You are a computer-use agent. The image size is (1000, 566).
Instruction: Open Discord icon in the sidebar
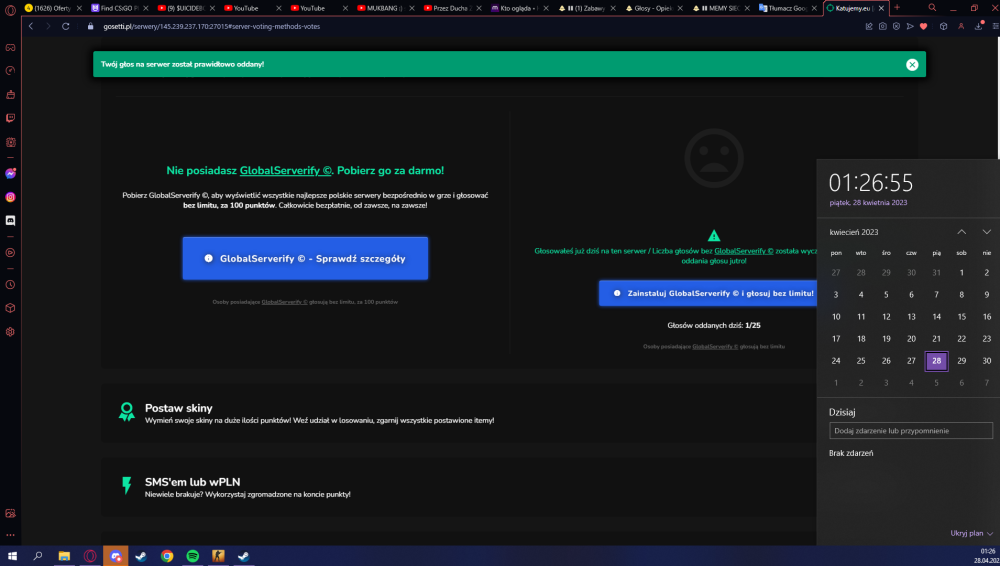coord(10,221)
